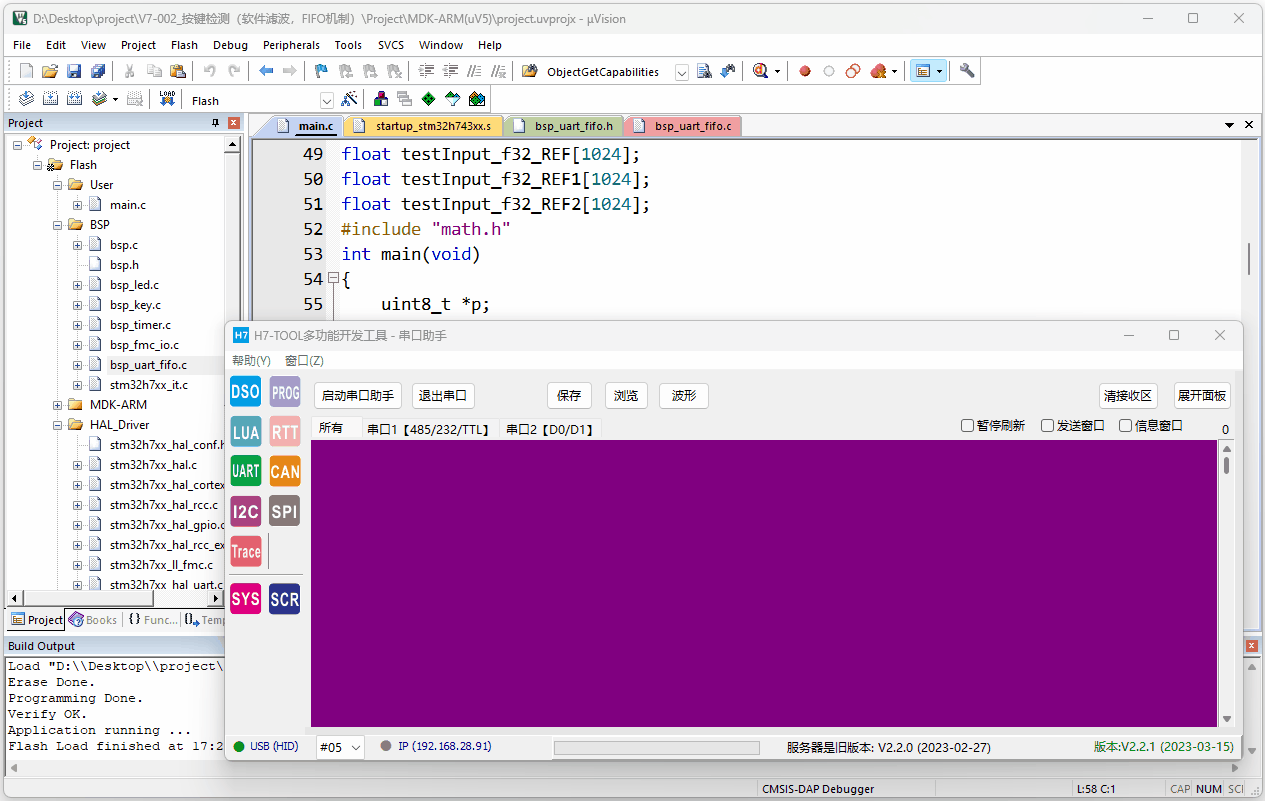Toggle the 发送窗口 checkbox
The image size is (1265, 801).
[1048, 426]
